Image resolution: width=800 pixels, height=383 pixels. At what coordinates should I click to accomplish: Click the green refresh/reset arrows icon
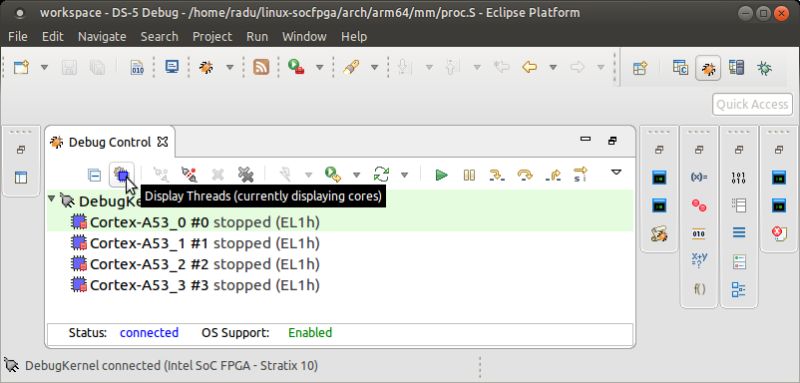(x=381, y=175)
